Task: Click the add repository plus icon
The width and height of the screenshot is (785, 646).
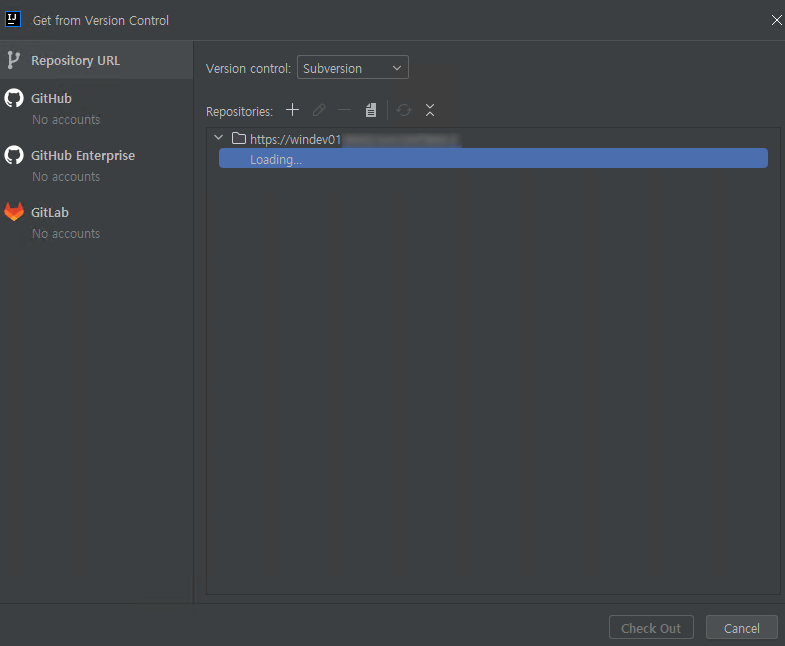Action: click(292, 110)
